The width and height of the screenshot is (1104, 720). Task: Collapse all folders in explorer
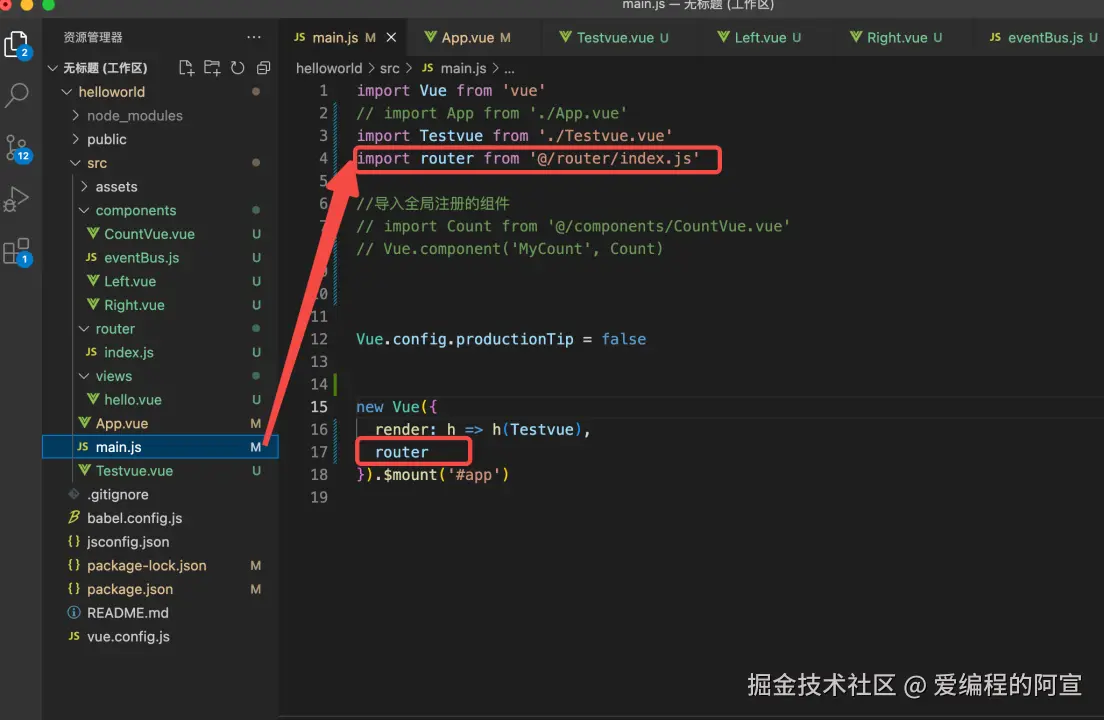(x=263, y=68)
